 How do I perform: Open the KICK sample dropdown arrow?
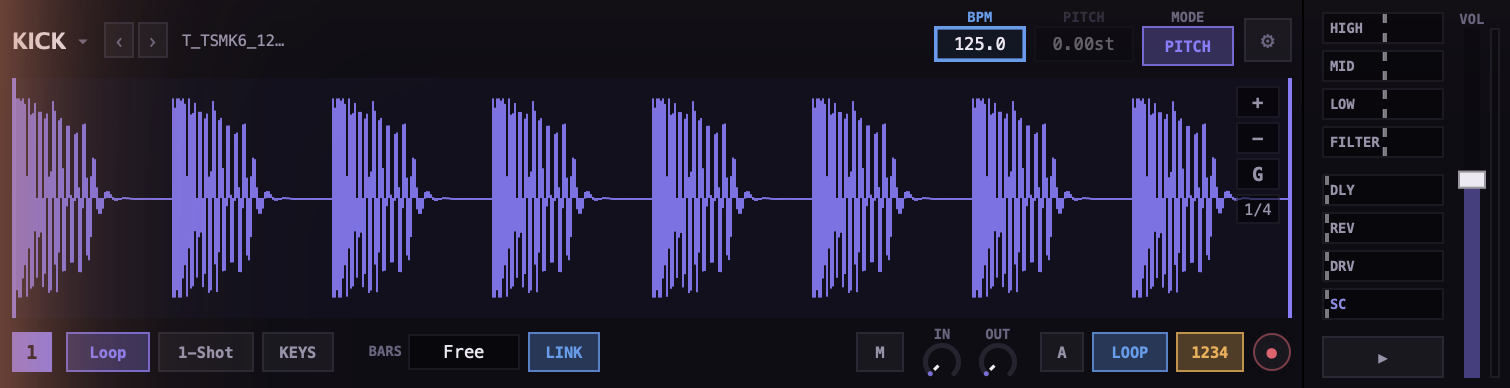coord(83,42)
